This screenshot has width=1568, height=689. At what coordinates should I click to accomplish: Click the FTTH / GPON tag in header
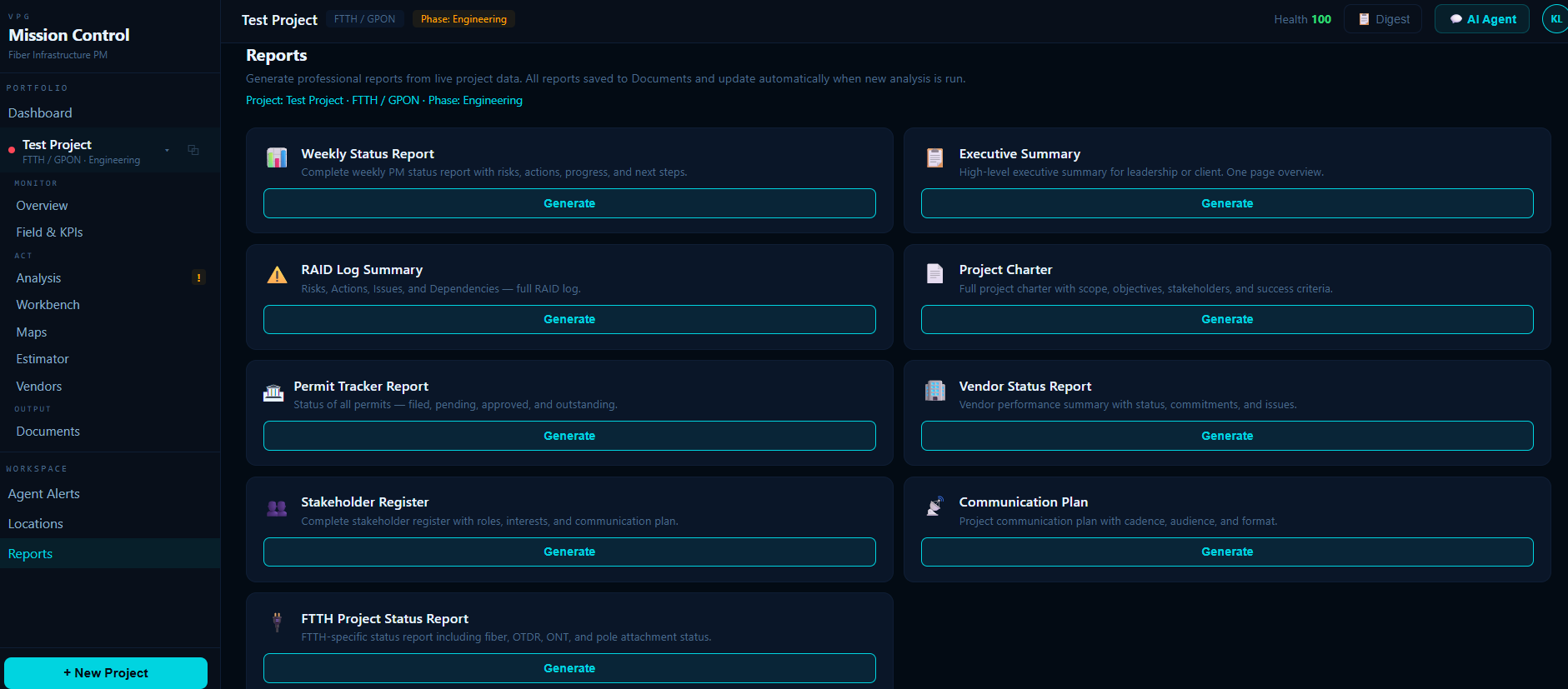pyautogui.click(x=365, y=19)
